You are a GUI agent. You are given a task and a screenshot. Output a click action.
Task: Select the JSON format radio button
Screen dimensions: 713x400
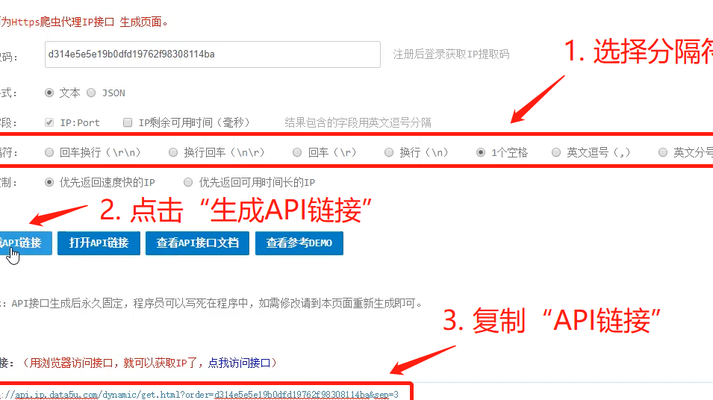click(91, 93)
